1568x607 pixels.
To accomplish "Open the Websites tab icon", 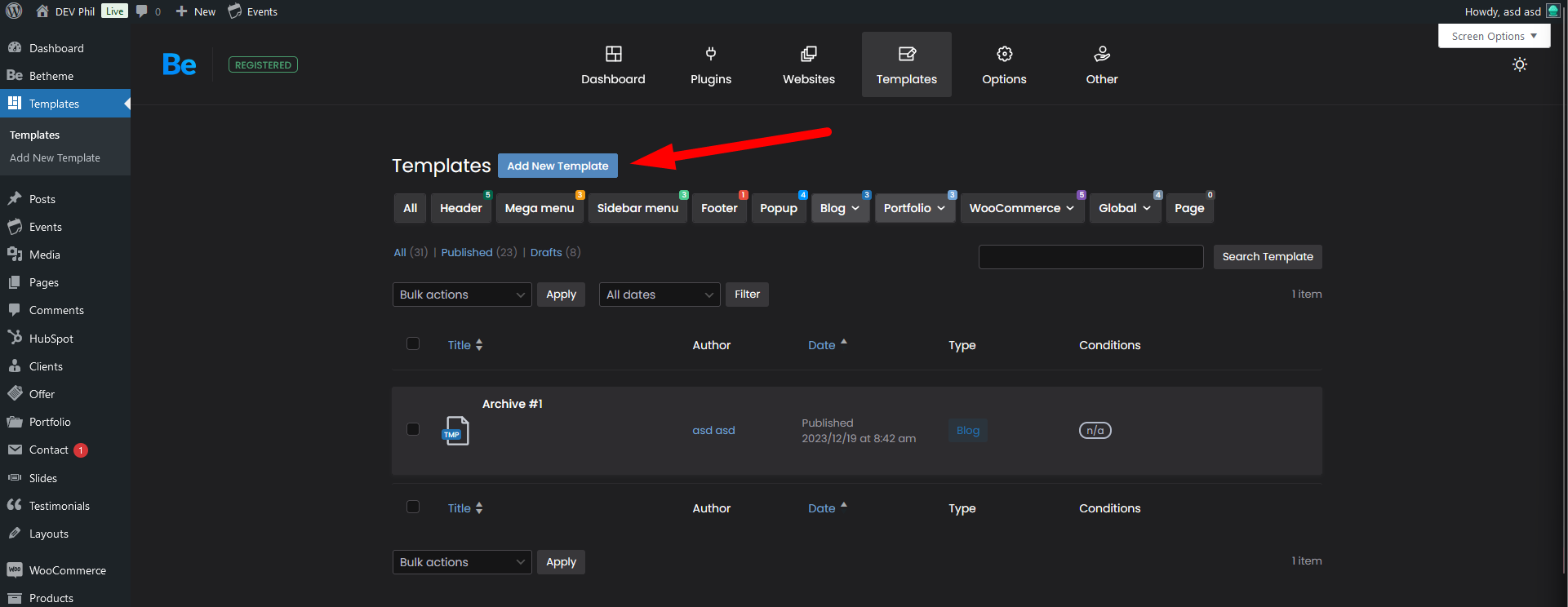I will pyautogui.click(x=809, y=54).
